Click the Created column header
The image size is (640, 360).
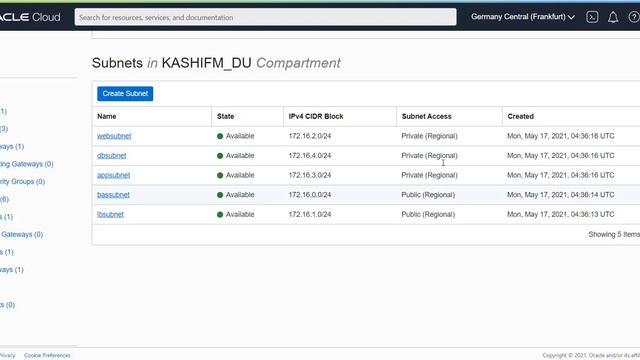point(520,116)
